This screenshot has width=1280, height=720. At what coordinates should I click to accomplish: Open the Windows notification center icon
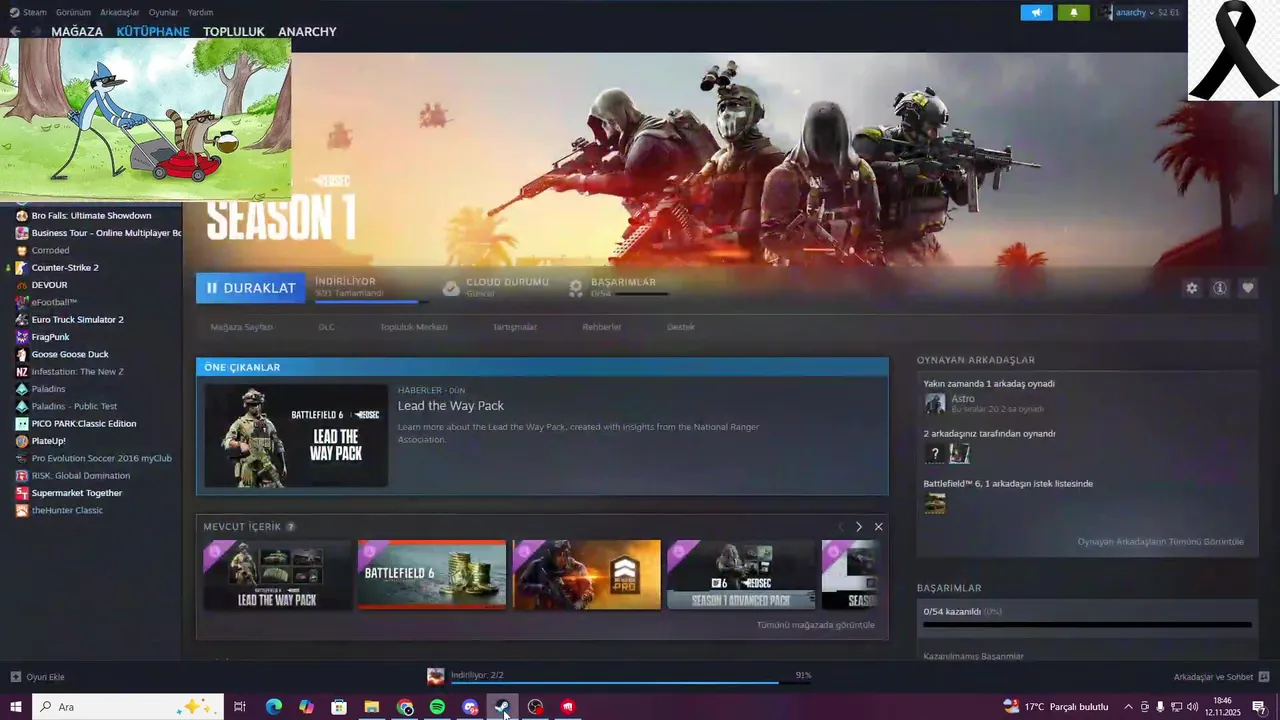tap(1259, 707)
